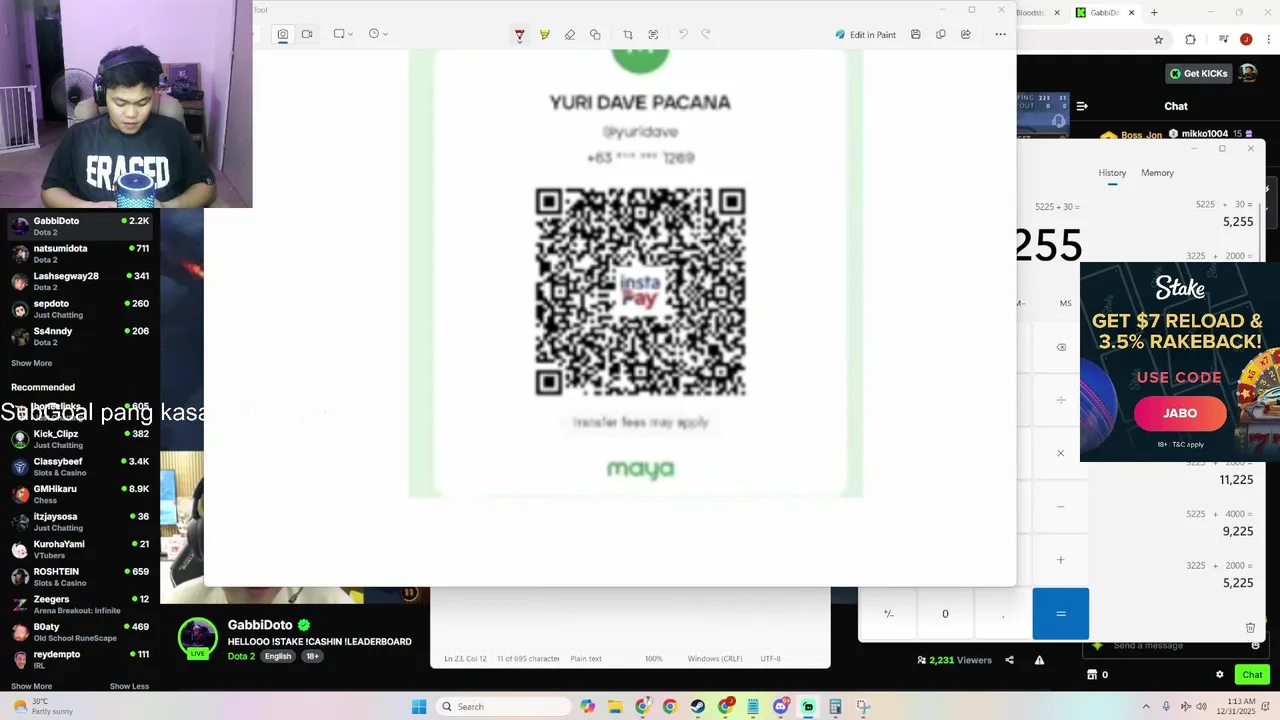Viewport: 1280px width, 720px height.
Task: Bookmark this page with star icon
Action: [1158, 40]
